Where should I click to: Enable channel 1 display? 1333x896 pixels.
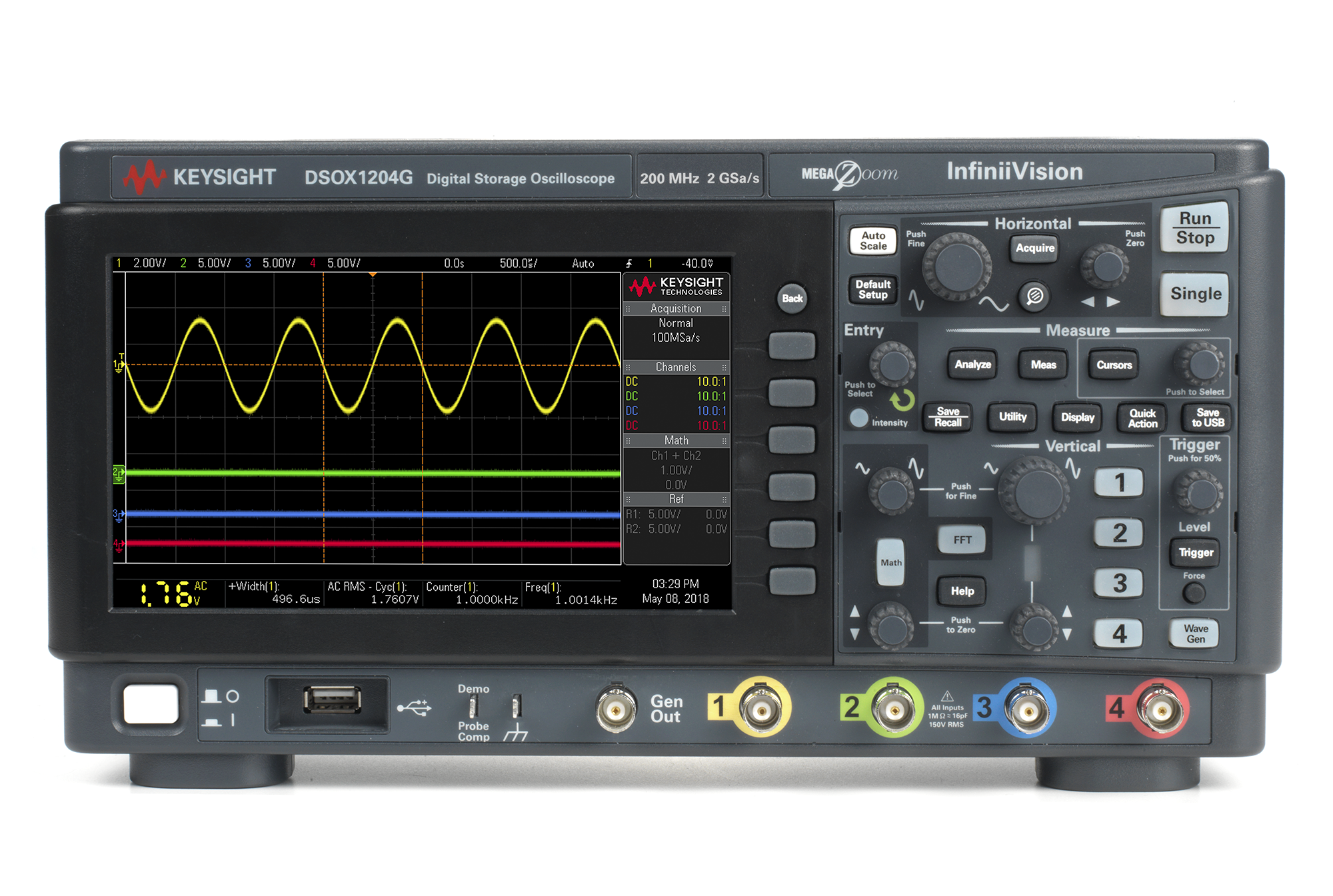click(1118, 482)
